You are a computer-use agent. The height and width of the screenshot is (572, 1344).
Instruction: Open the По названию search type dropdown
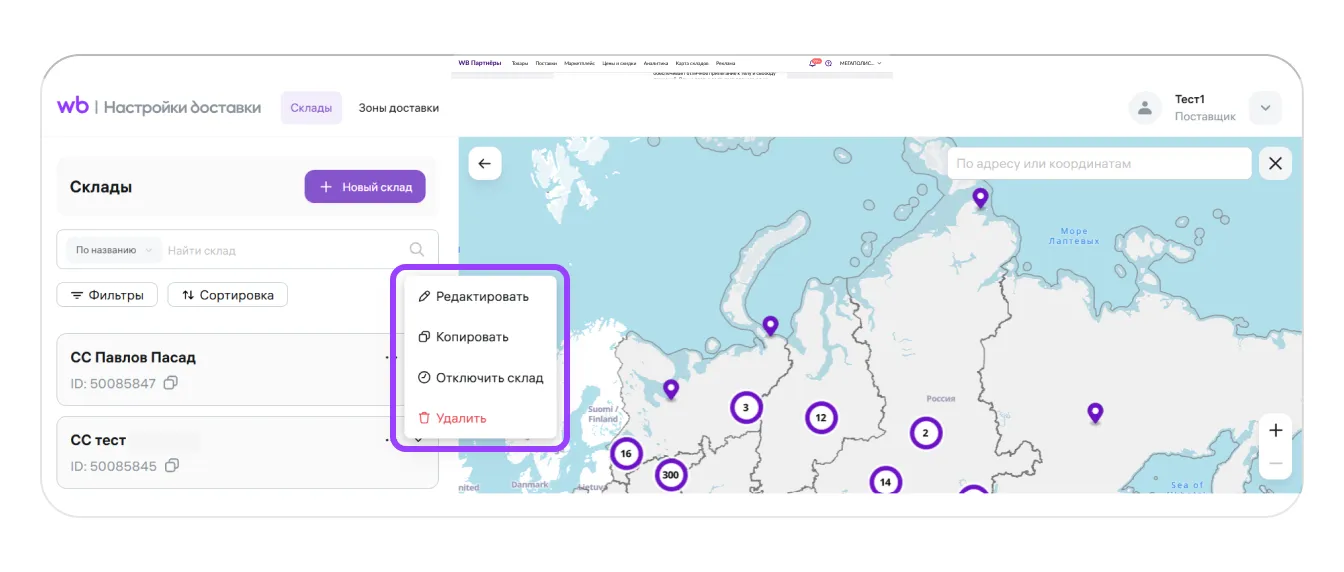(113, 250)
